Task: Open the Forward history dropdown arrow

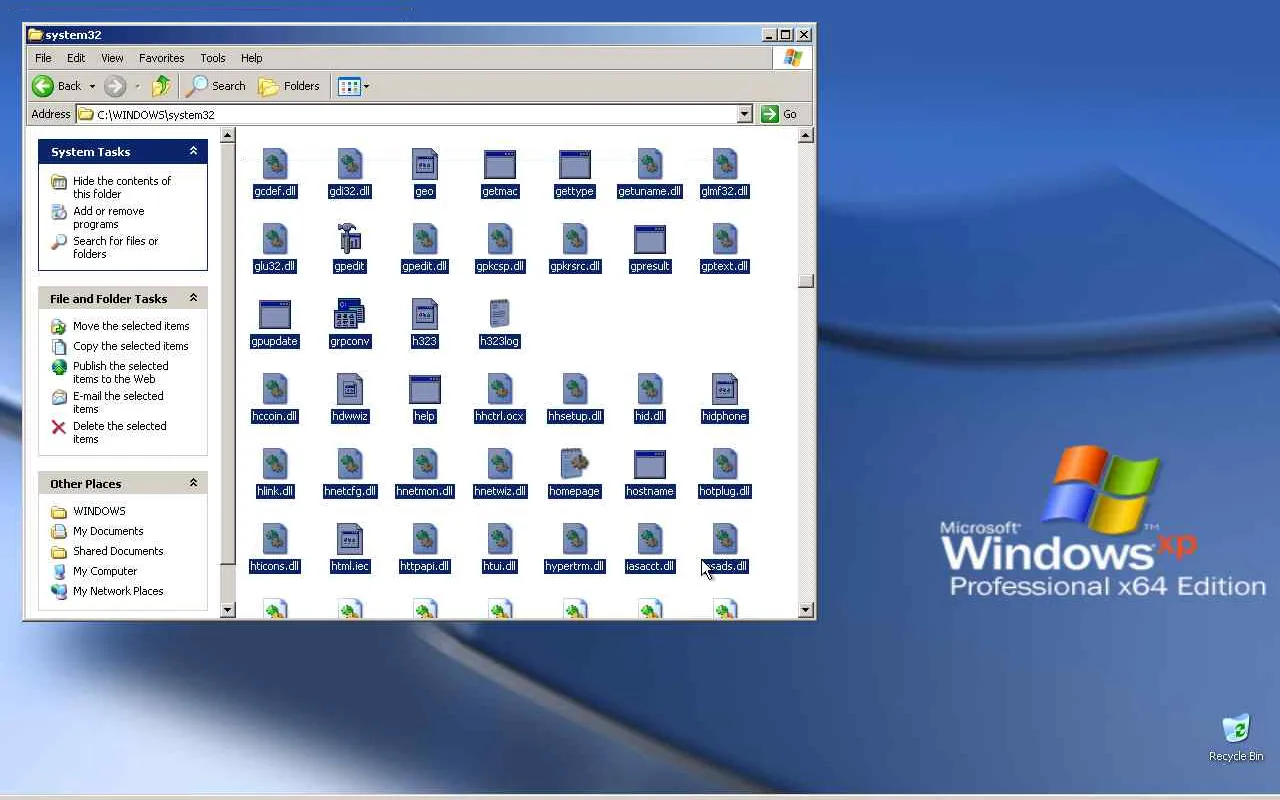Action: [137, 86]
